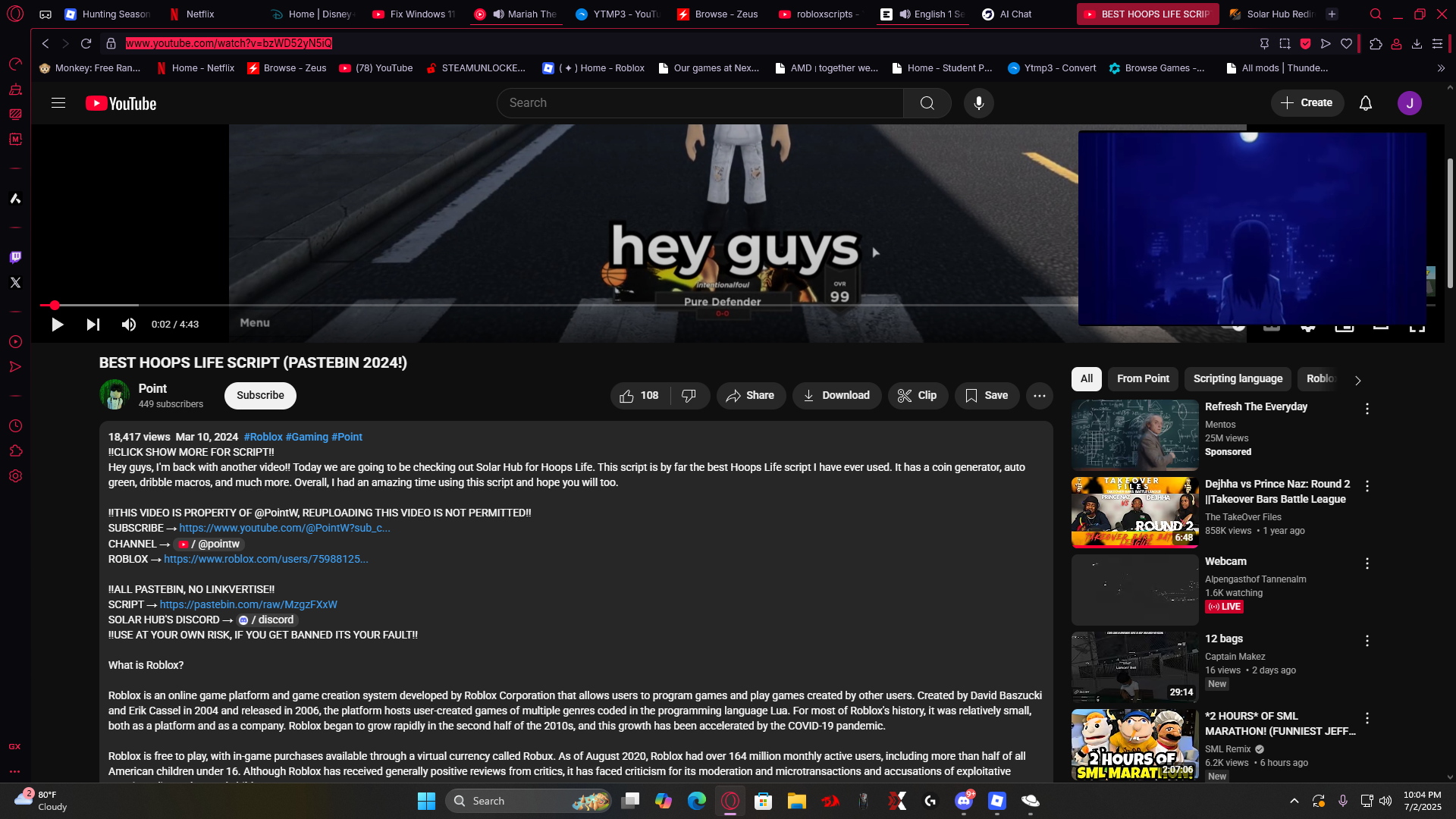1456x819 pixels.
Task: Open options menu for Refresh The Everyday
Action: coord(1367,409)
